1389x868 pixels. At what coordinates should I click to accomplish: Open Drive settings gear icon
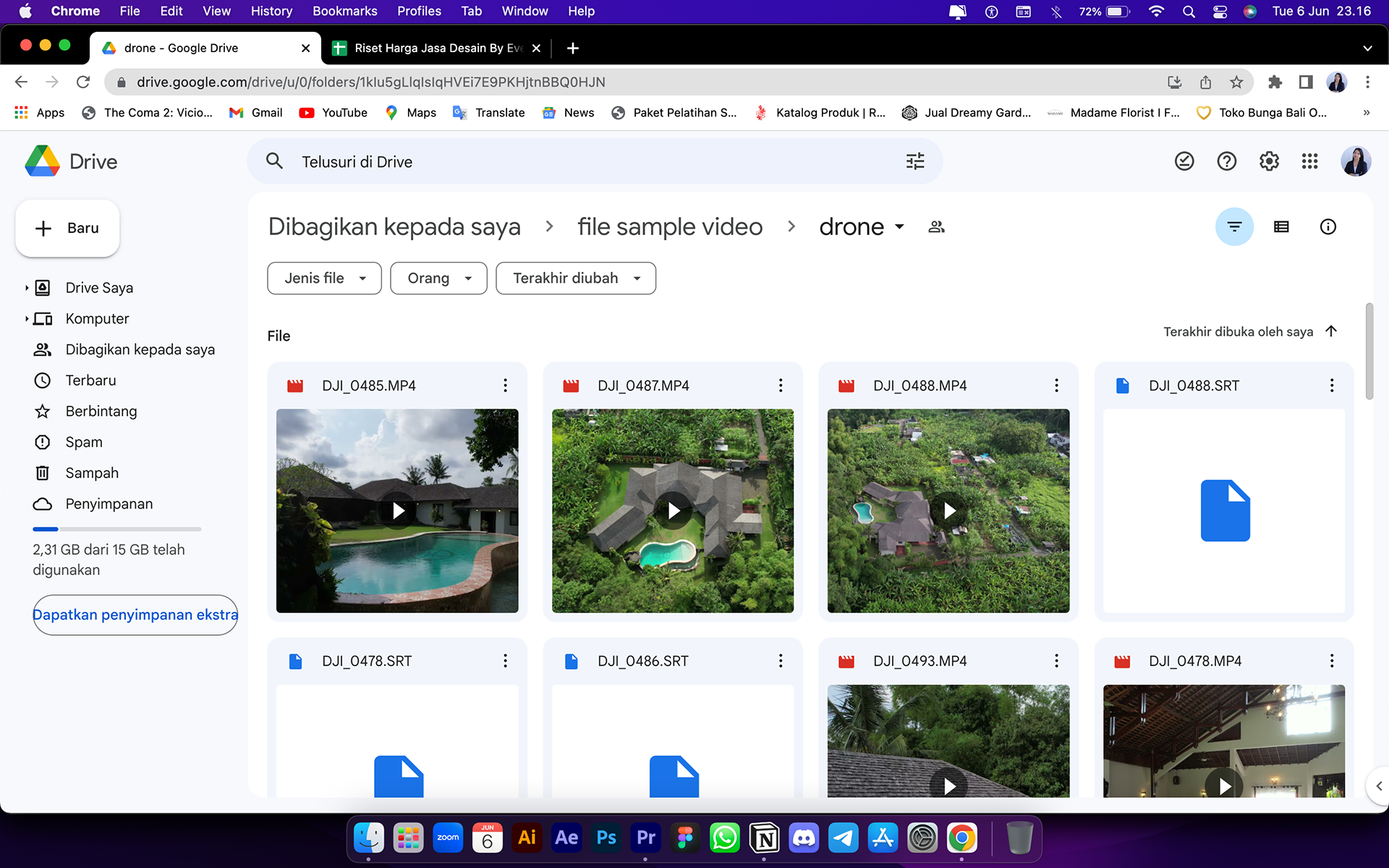(1269, 161)
